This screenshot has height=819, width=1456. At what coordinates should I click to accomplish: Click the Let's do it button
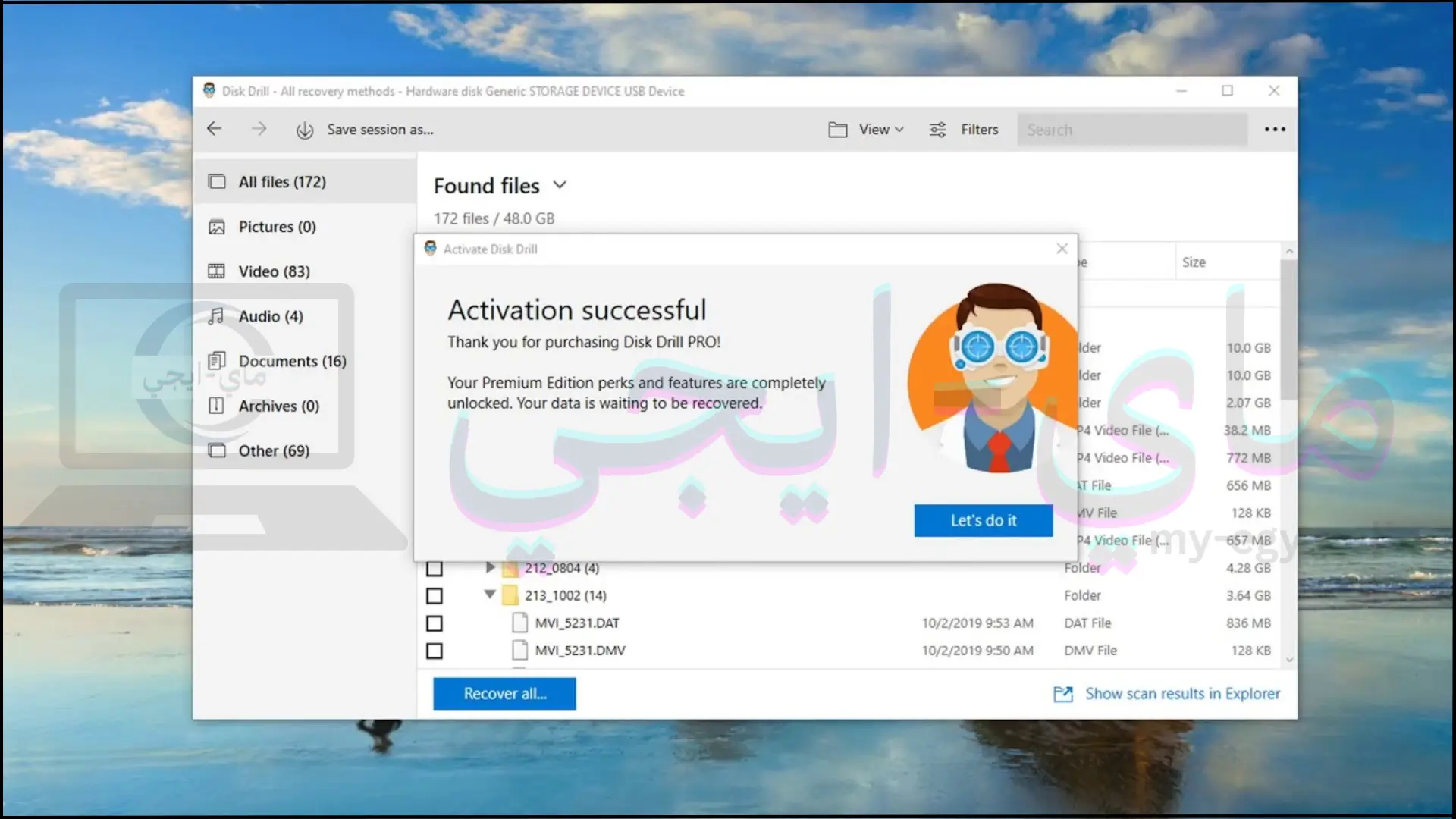coord(983,520)
